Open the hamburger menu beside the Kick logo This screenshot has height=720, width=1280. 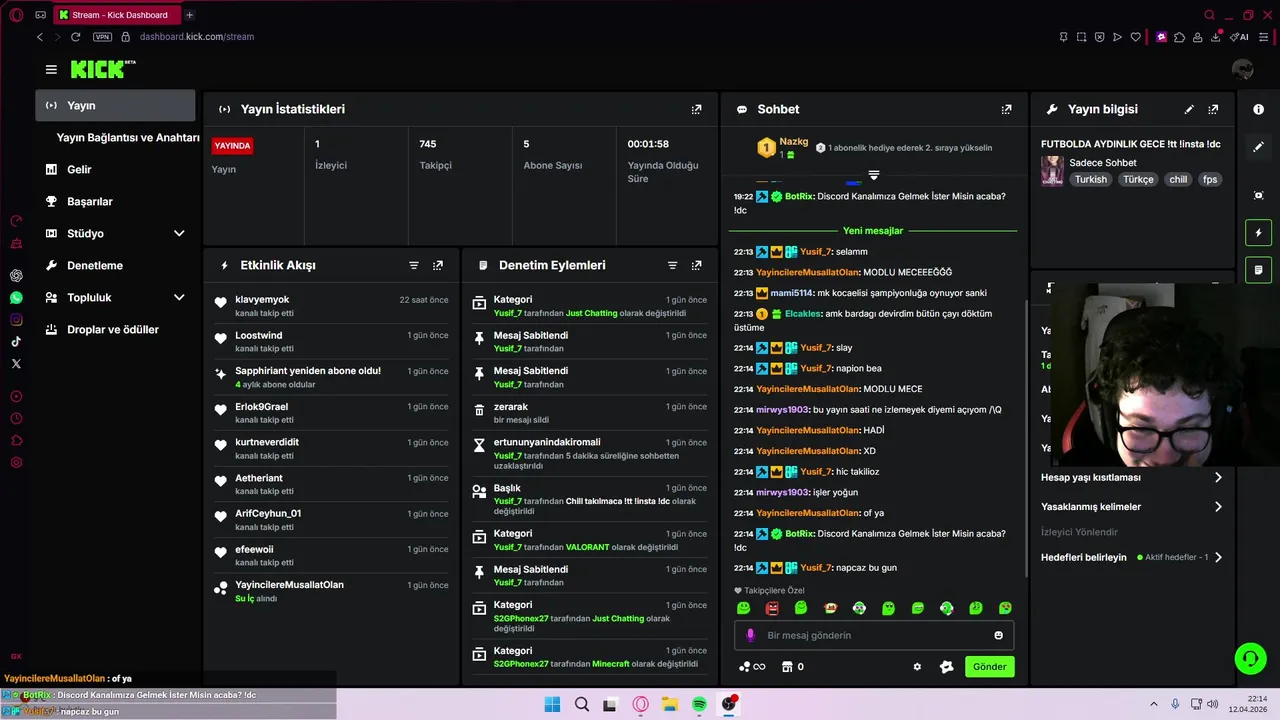point(51,69)
